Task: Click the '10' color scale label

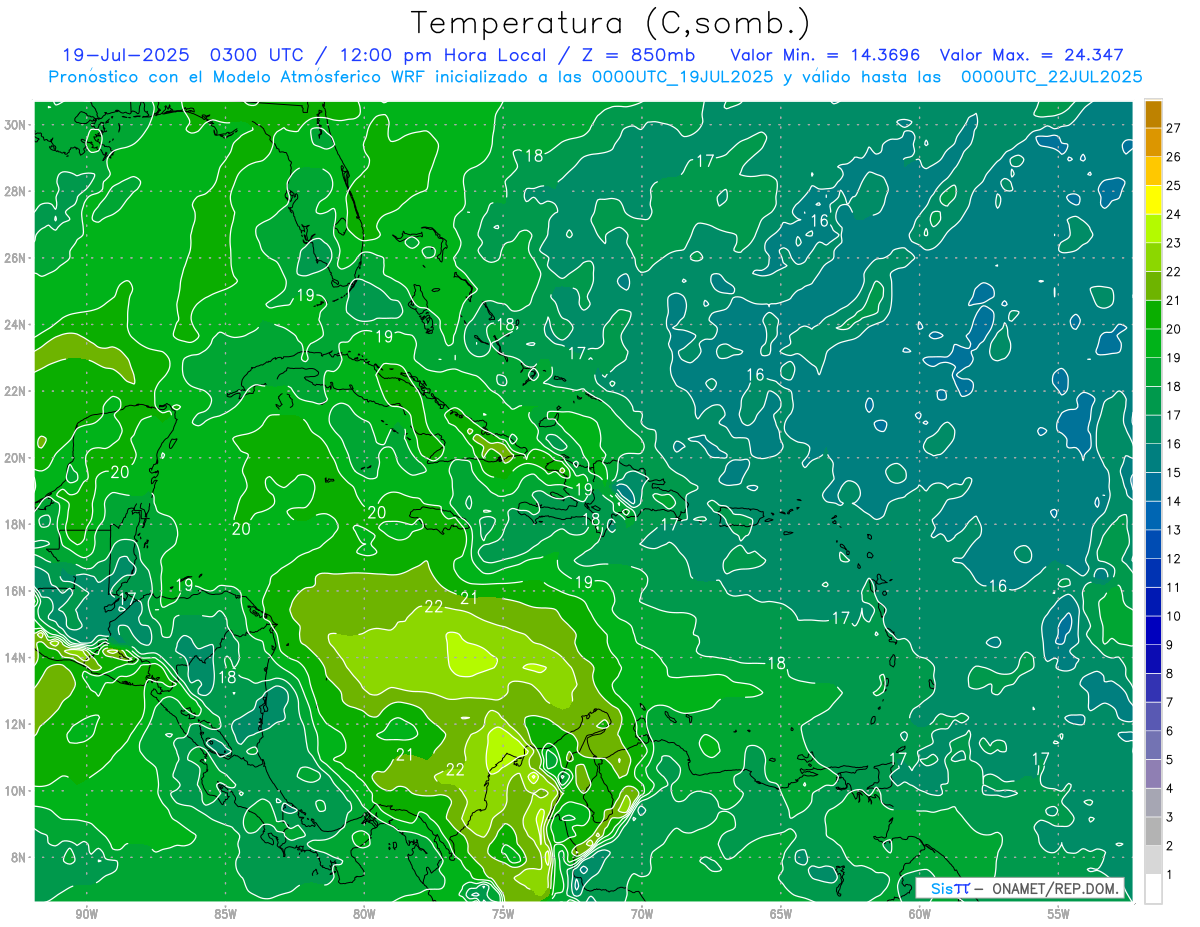Action: tap(1174, 616)
